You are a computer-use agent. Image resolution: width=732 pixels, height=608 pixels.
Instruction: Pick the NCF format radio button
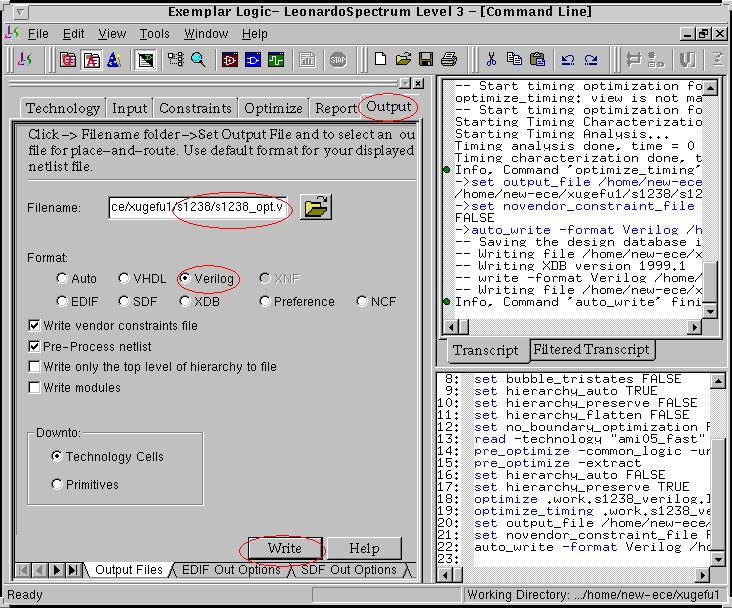(x=362, y=301)
